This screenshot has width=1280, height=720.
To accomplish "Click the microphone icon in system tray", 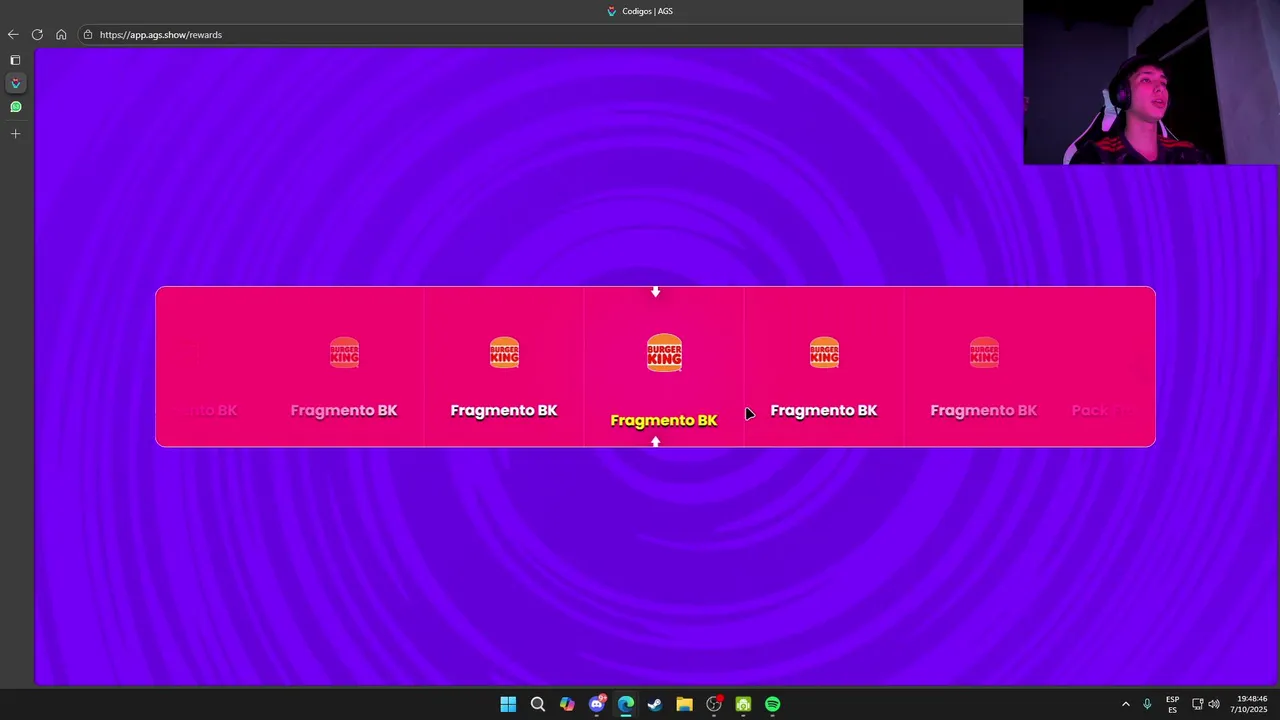I will tap(1147, 704).
